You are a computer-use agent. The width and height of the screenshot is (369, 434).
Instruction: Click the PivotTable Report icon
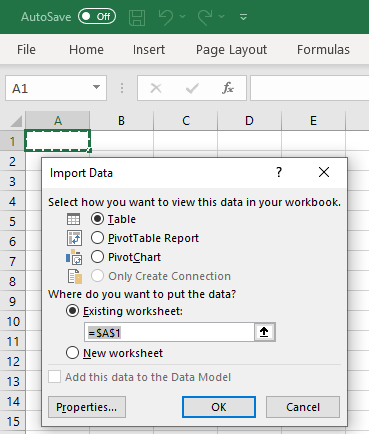point(74,238)
